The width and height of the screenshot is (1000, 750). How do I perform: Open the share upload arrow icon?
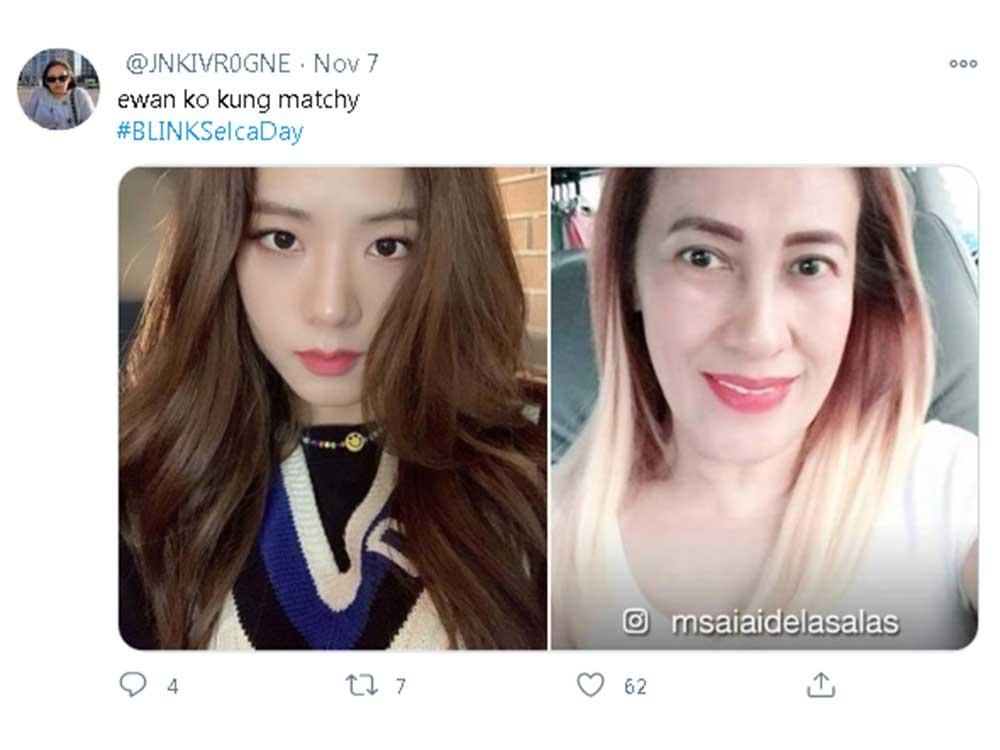pos(821,685)
